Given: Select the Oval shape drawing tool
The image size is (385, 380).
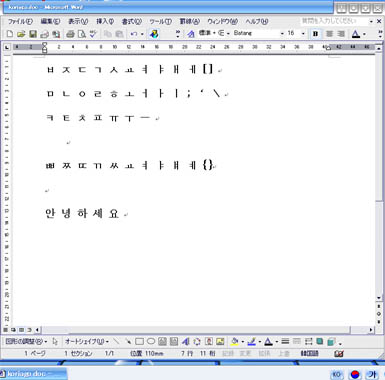Looking at the screenshot, I should point(151,341).
